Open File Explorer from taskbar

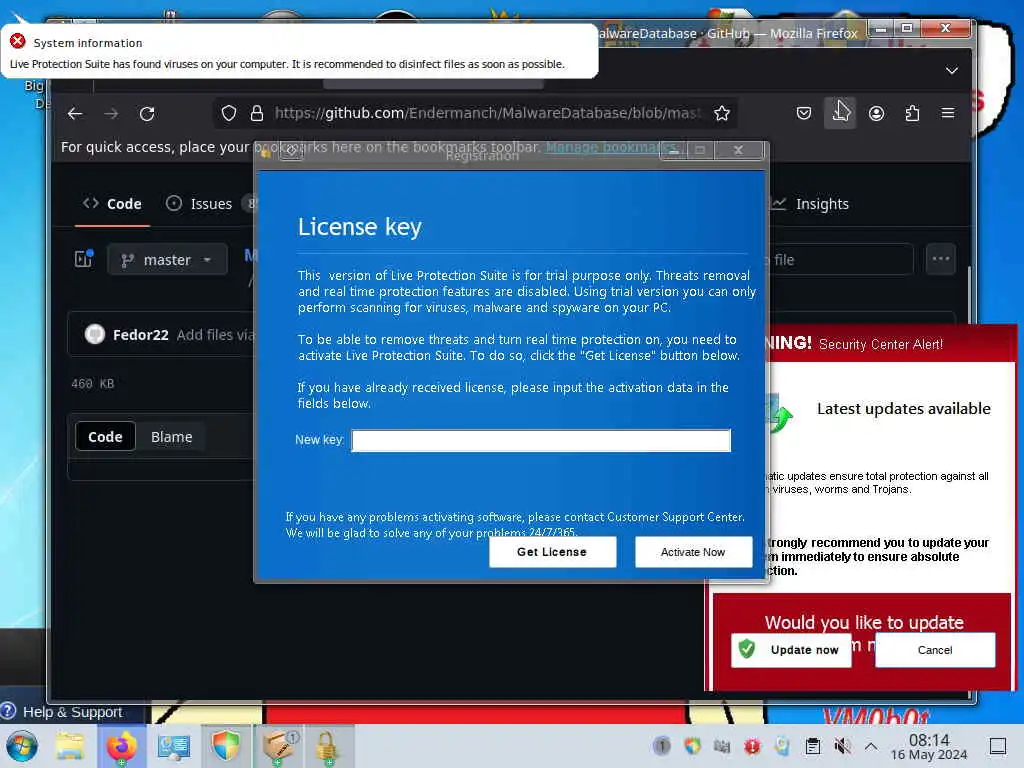[x=70, y=746]
